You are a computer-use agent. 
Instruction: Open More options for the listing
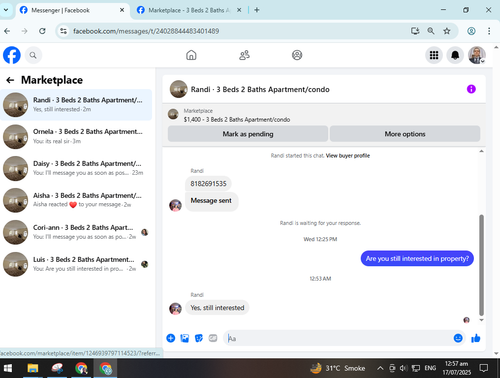click(x=405, y=134)
